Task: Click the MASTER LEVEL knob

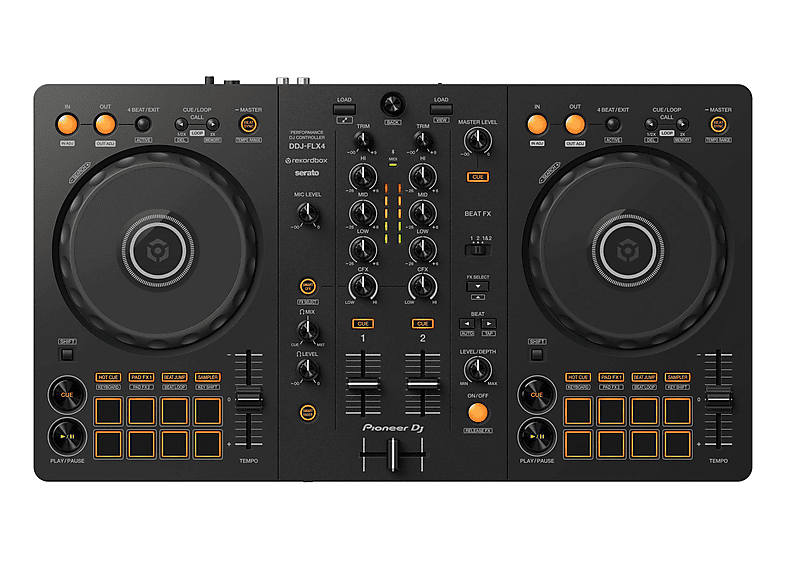Action: pyautogui.click(x=478, y=141)
